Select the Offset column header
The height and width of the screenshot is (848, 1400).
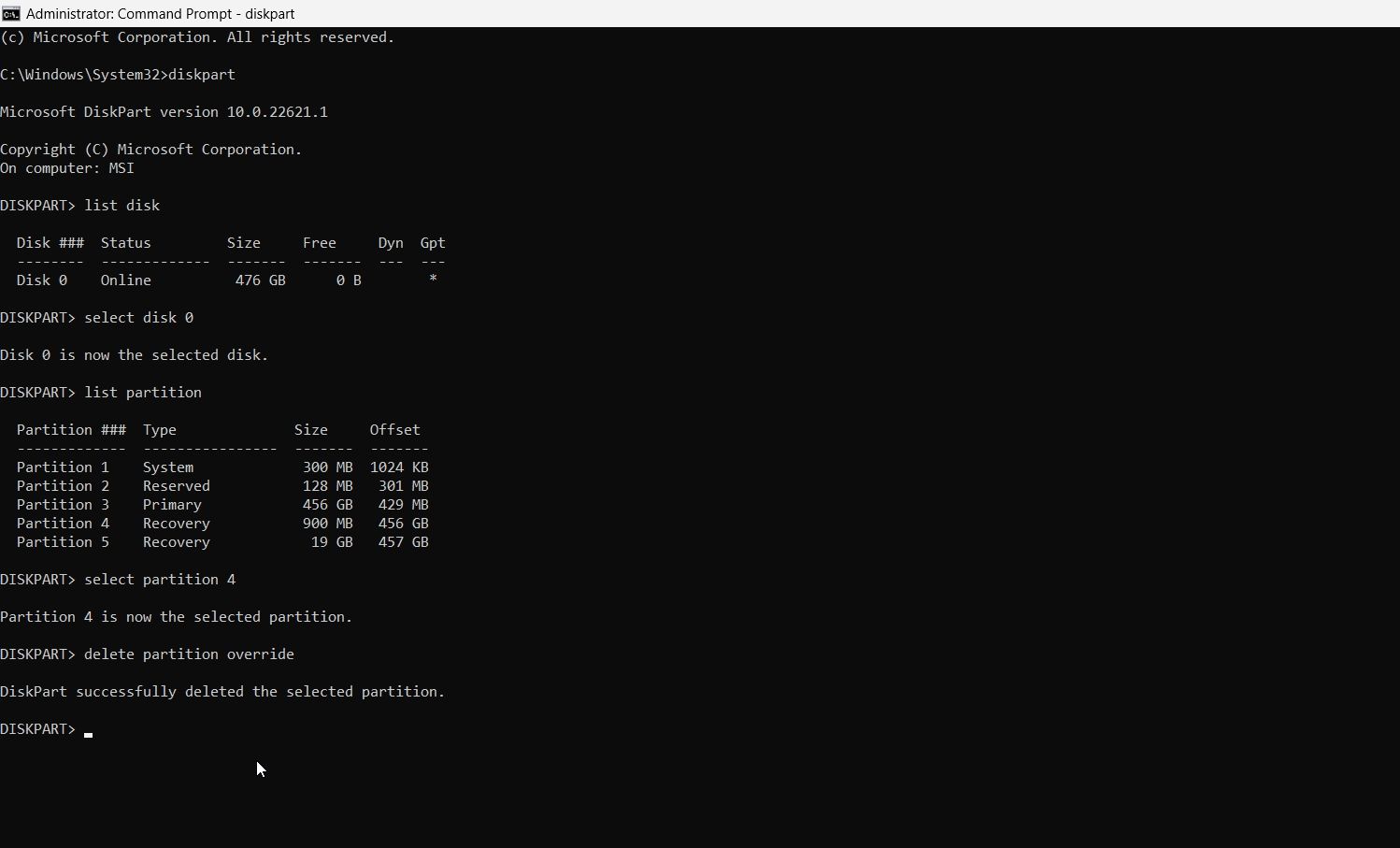(393, 429)
